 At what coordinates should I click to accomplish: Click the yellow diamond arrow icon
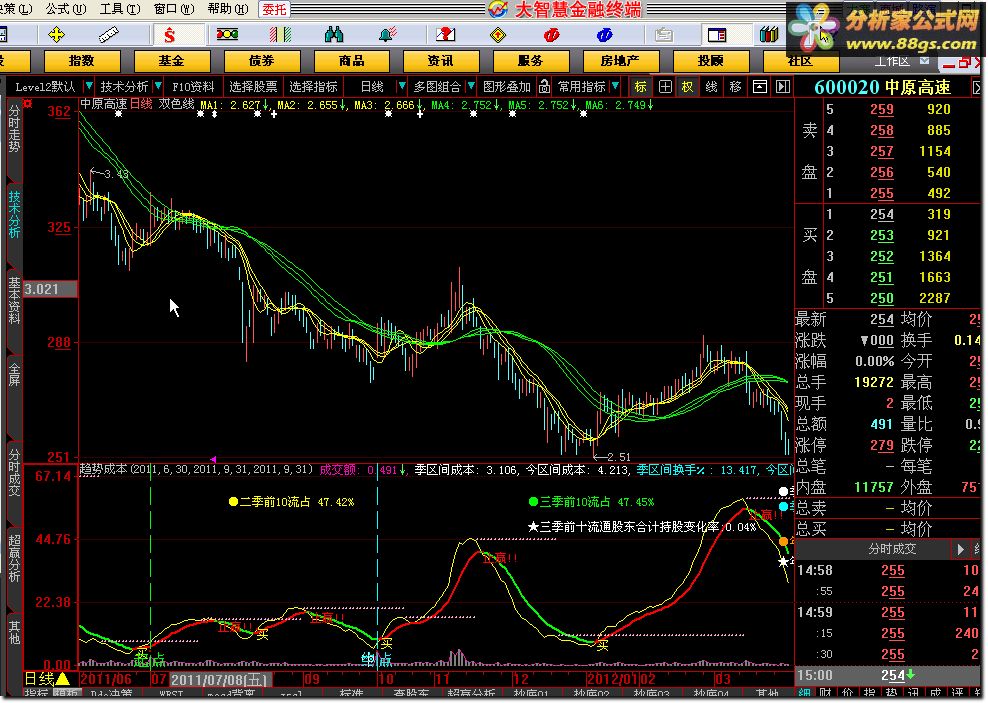click(498, 35)
